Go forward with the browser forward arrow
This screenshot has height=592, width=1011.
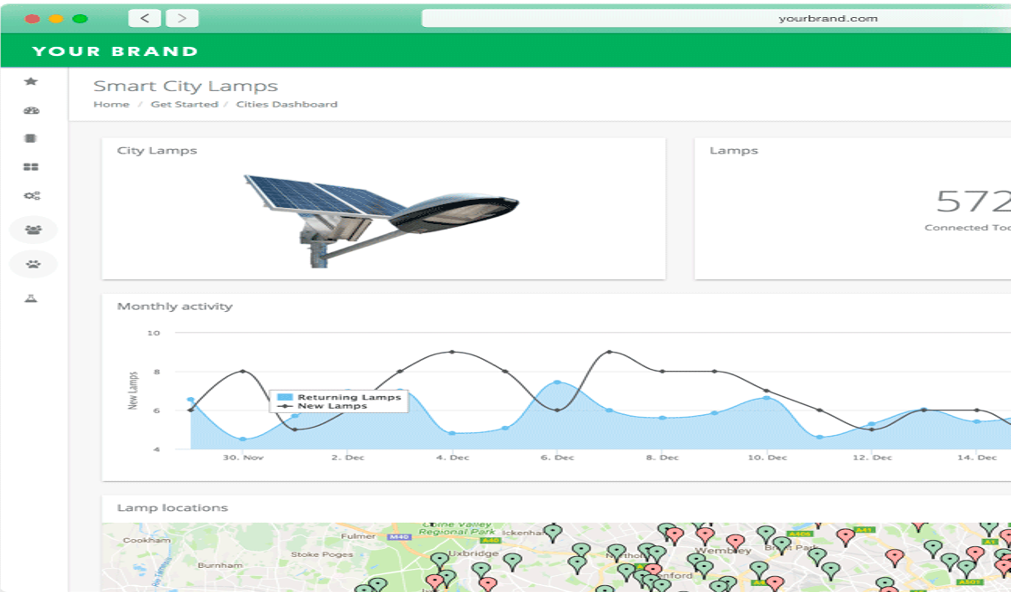(x=182, y=18)
